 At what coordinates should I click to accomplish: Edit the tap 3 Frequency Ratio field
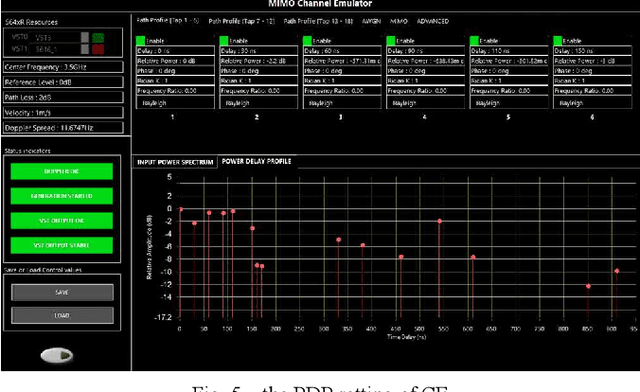[342, 91]
